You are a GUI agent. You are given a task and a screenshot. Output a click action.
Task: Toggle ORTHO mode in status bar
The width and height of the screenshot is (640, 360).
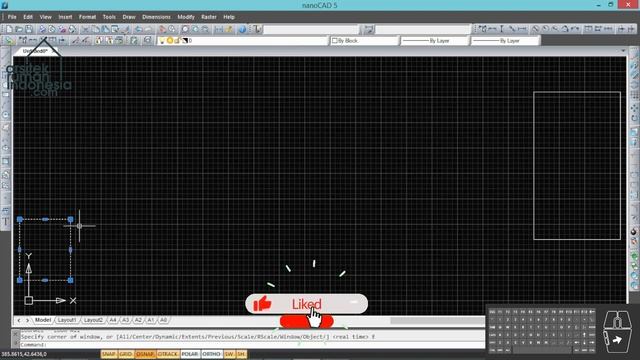[211, 354]
